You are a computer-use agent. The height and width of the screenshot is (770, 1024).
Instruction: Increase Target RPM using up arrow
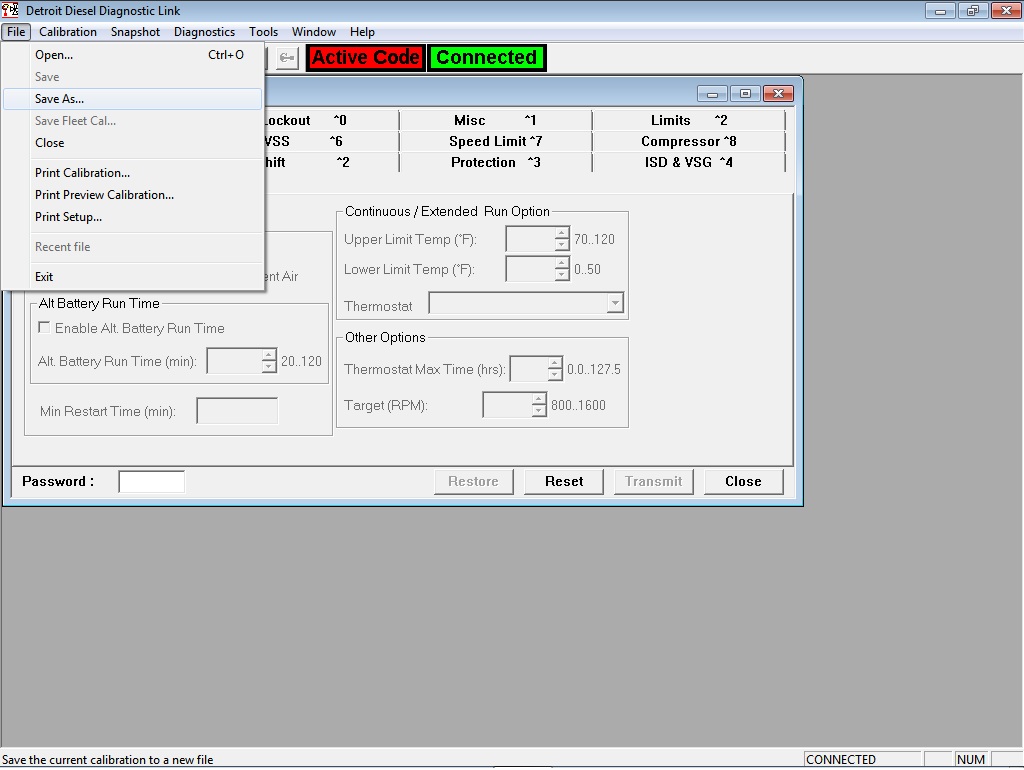pos(539,399)
